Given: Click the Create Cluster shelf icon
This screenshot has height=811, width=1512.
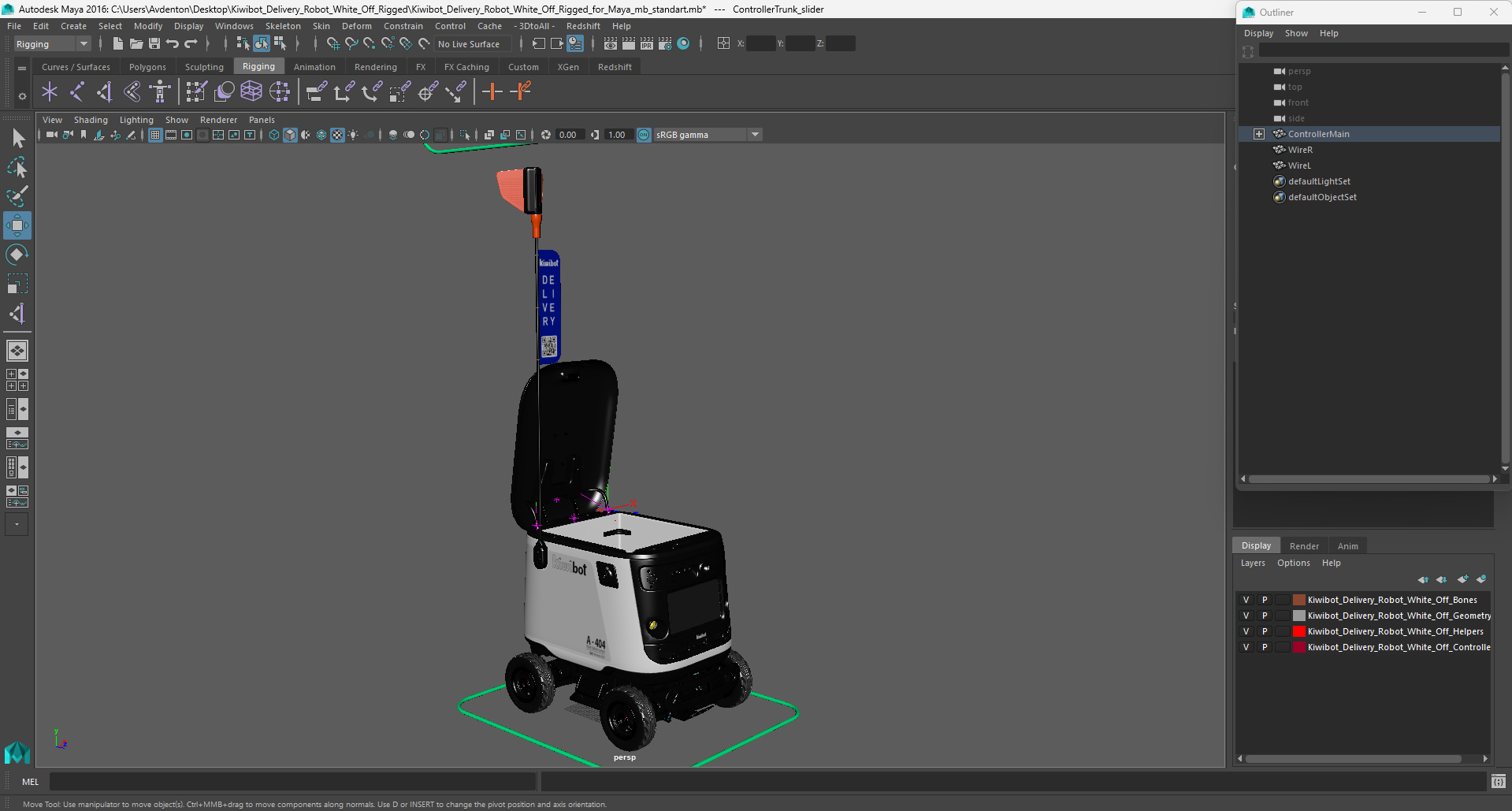Looking at the screenshot, I should 280,92.
